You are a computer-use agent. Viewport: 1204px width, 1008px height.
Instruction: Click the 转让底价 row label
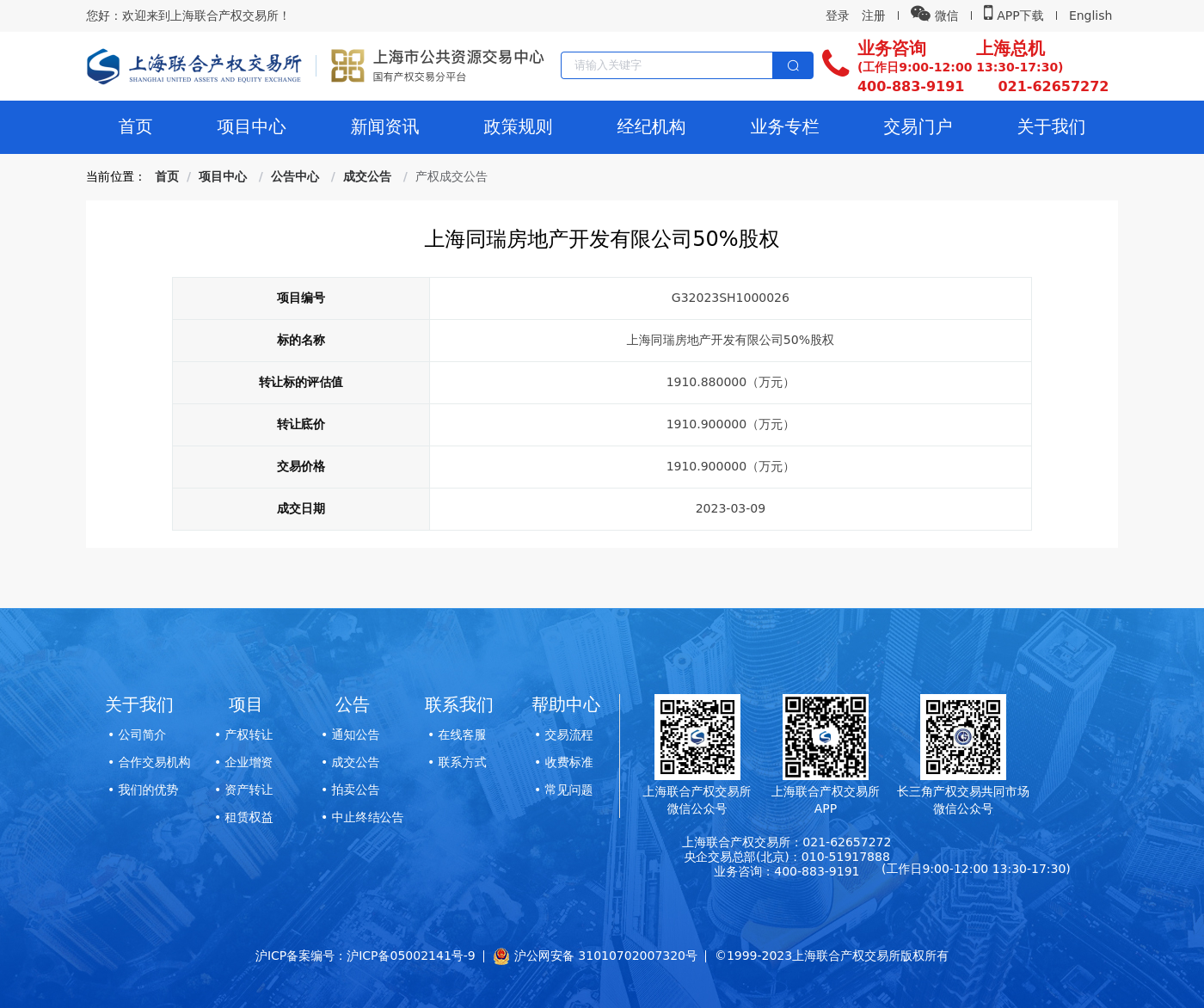(301, 424)
